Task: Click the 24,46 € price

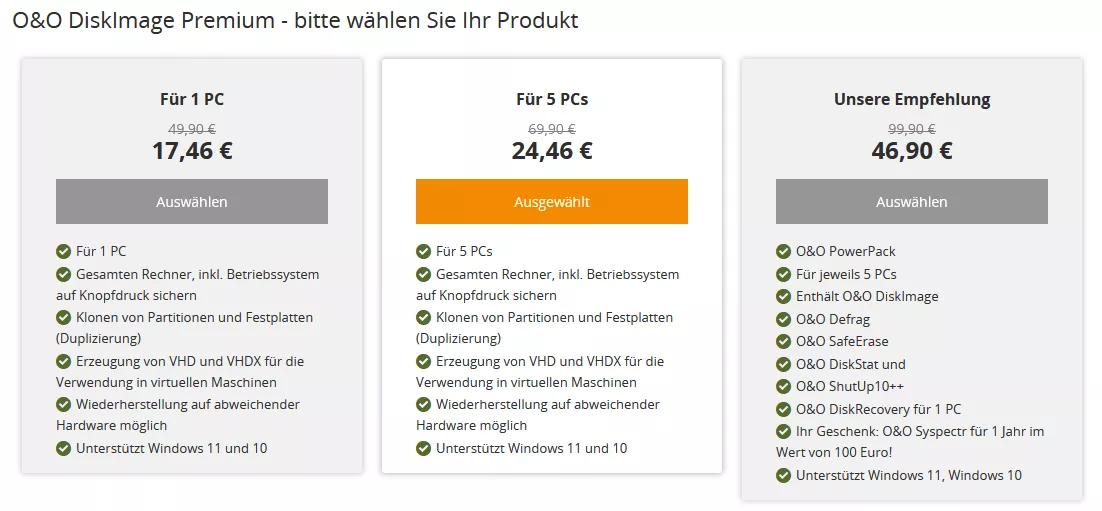Action: click(x=552, y=150)
